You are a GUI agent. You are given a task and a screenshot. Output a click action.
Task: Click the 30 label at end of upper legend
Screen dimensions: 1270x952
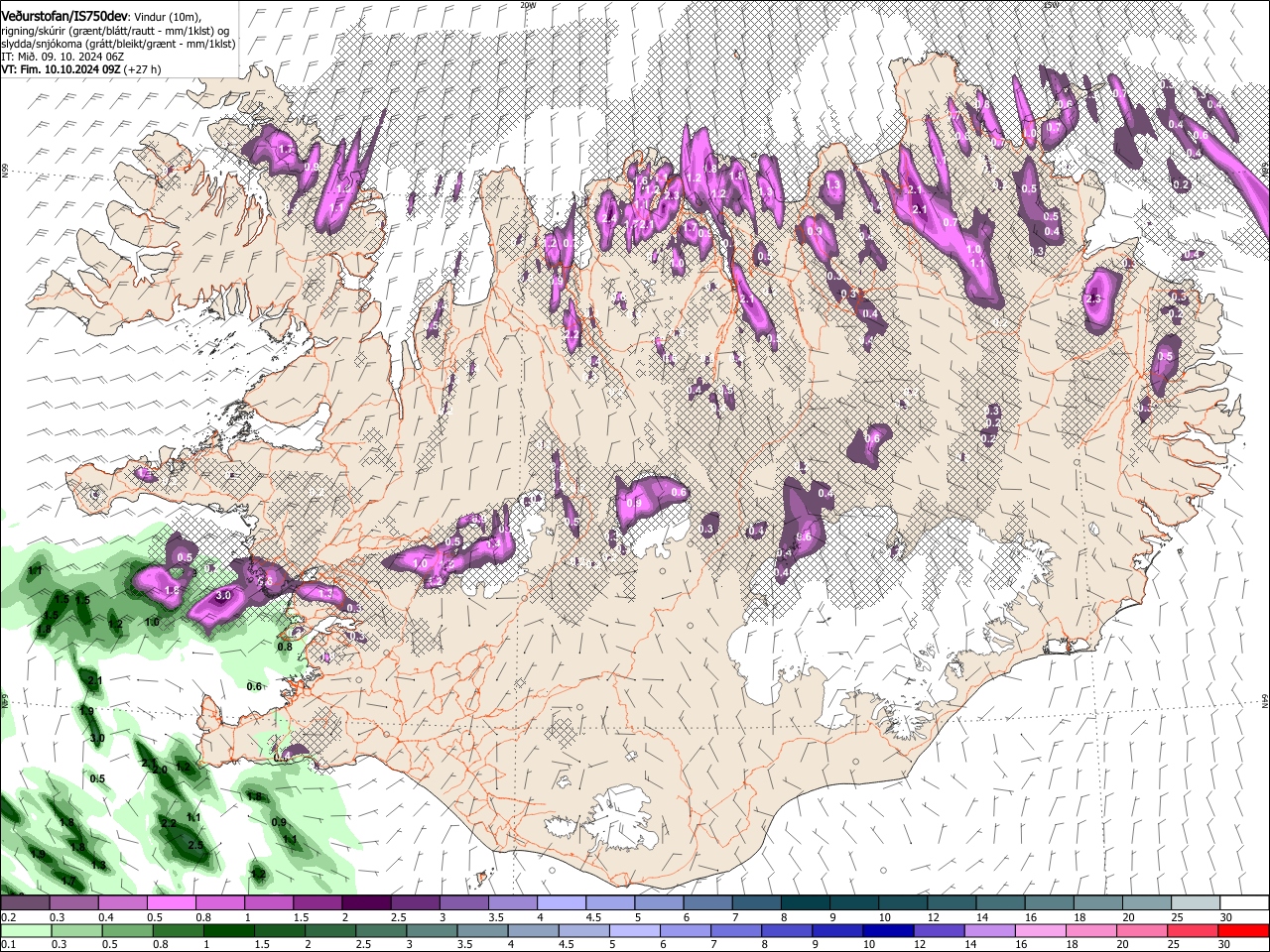coord(1226,917)
